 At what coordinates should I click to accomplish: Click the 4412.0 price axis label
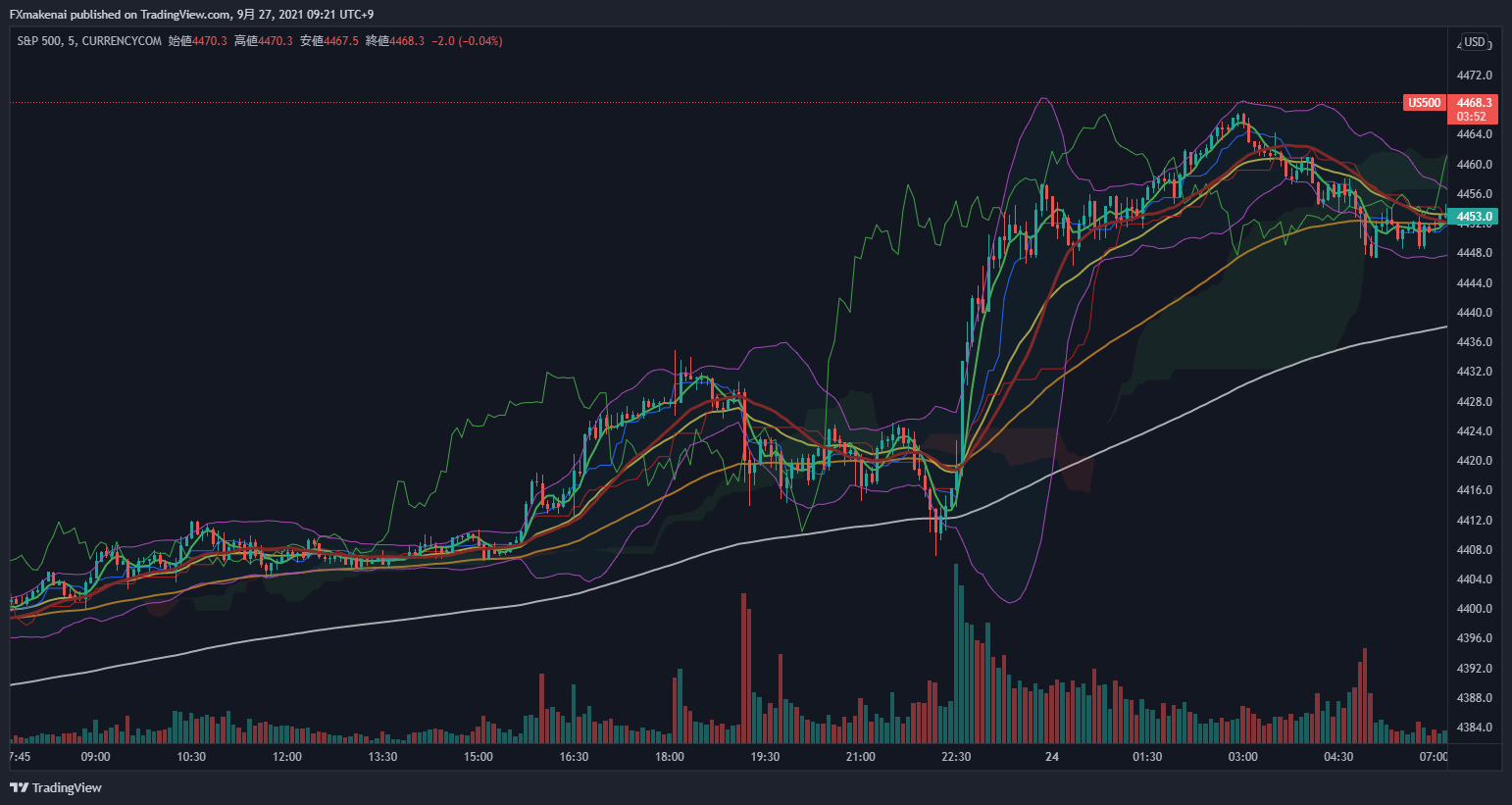1475,521
